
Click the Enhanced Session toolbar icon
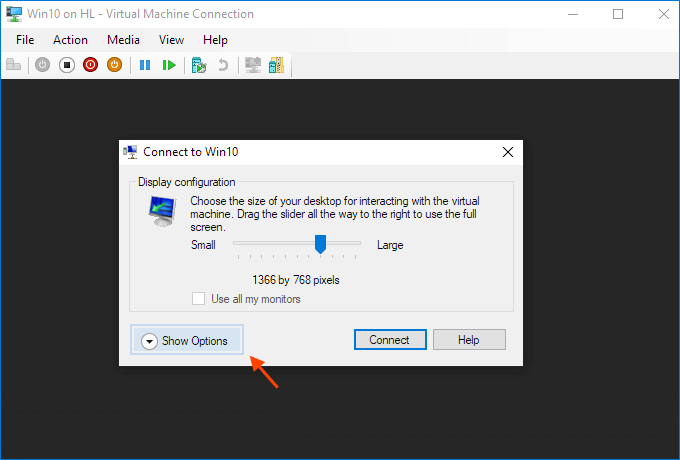(253, 65)
